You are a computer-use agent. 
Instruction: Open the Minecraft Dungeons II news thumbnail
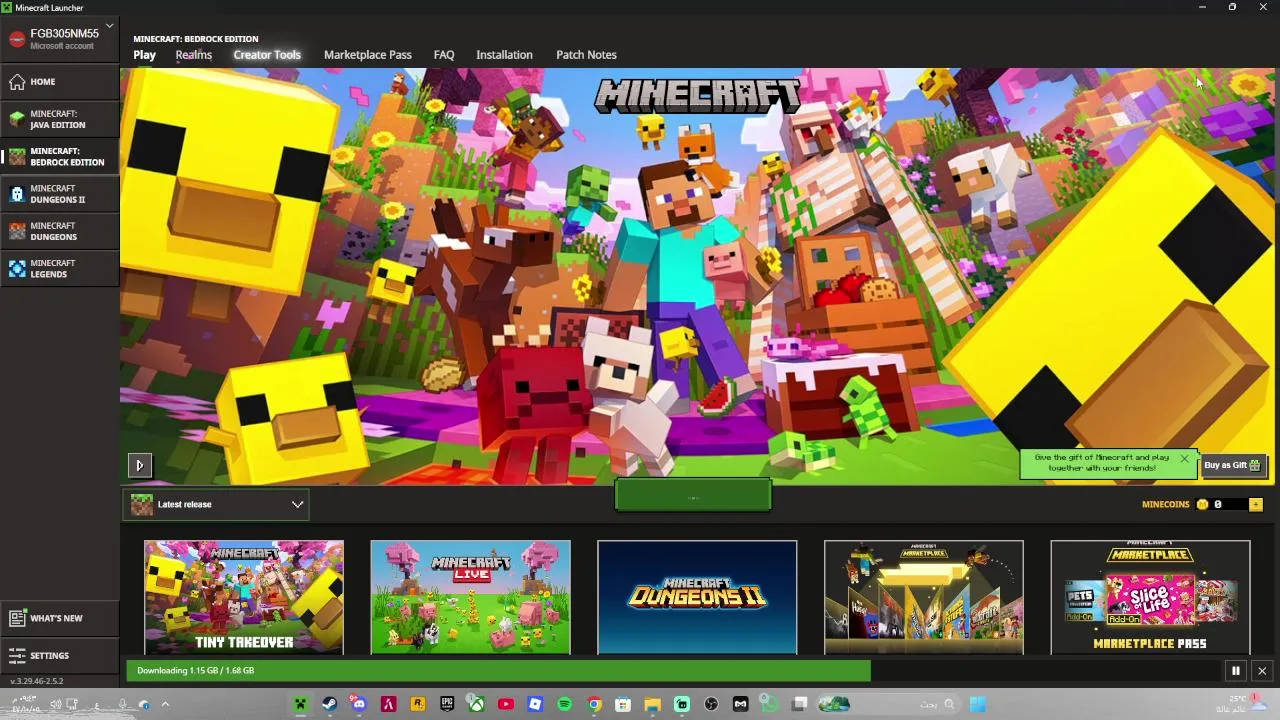coord(697,597)
